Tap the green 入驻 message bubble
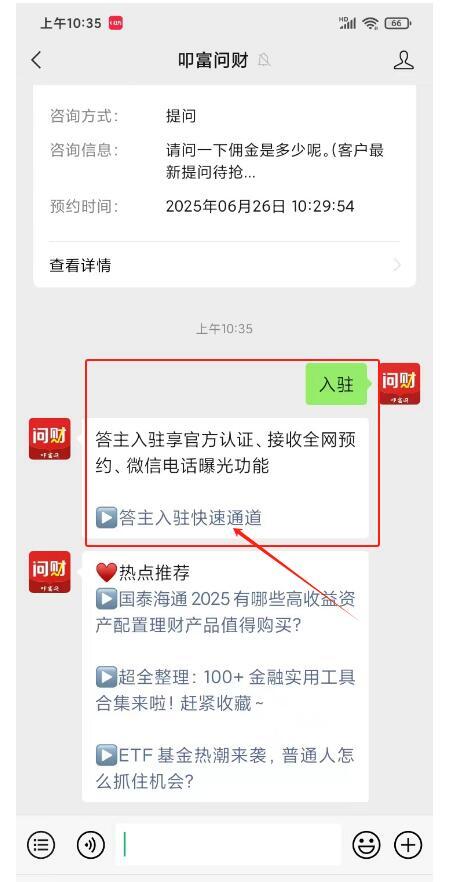The height and width of the screenshot is (882, 459). tap(336, 385)
